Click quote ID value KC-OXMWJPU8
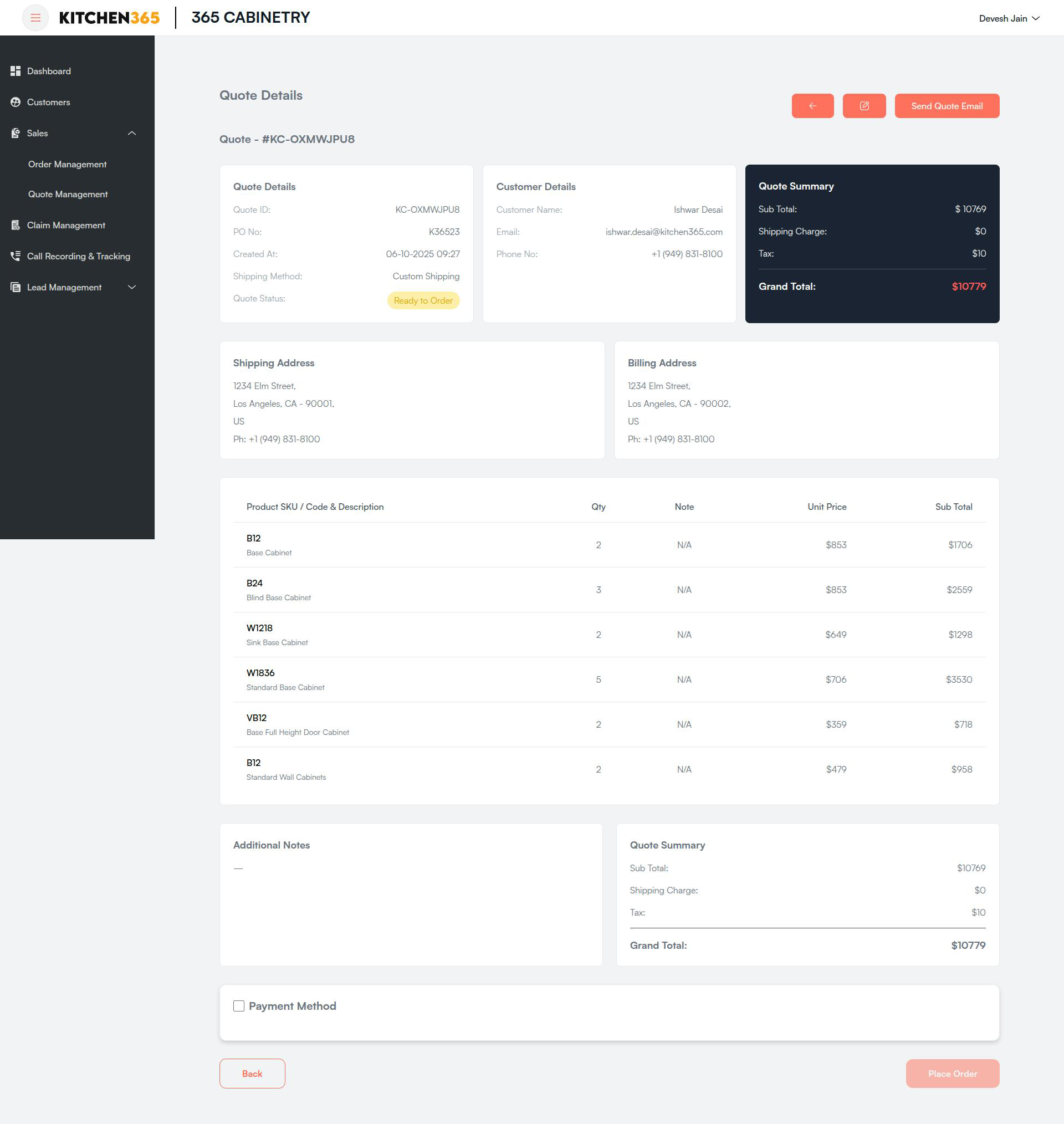Viewport: 1064px width, 1124px height. pyautogui.click(x=427, y=210)
